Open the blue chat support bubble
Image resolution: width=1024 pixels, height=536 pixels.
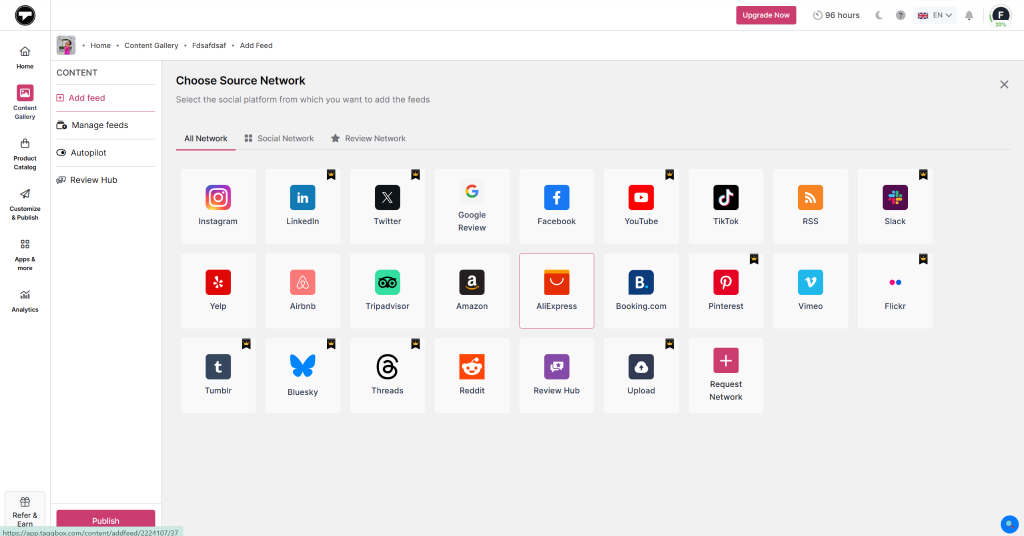1010,524
